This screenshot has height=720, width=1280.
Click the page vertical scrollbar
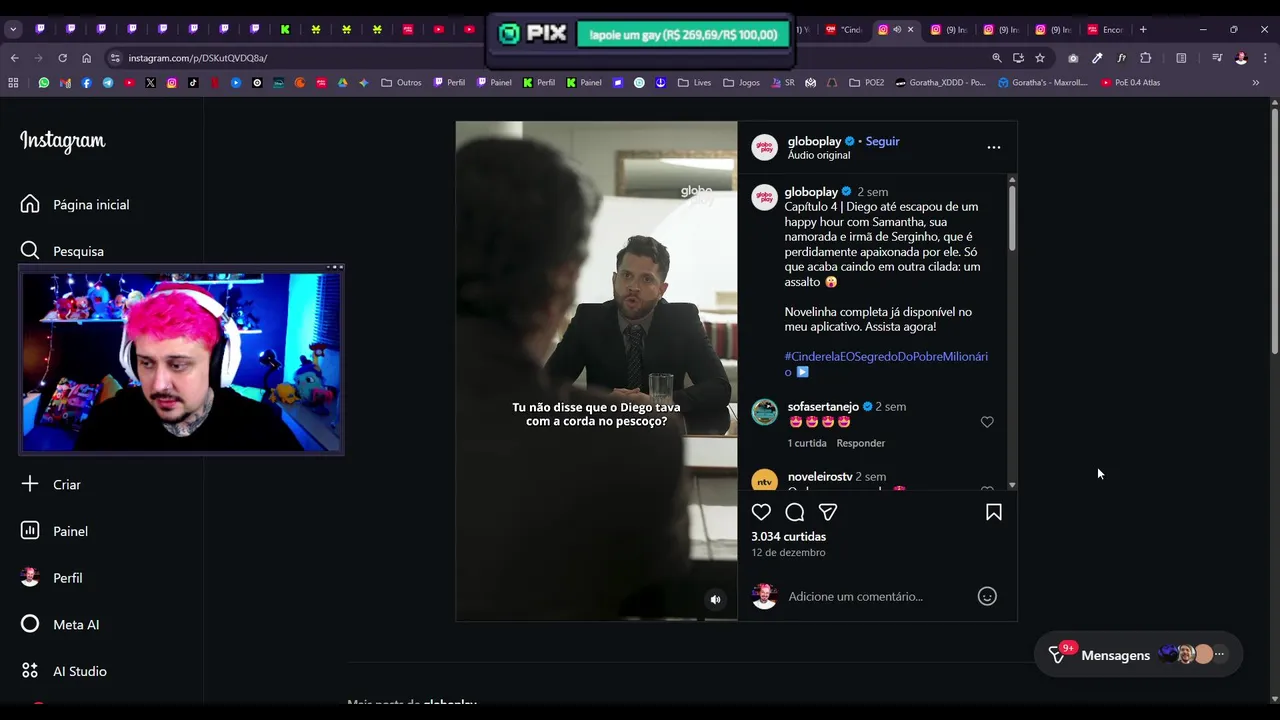tap(1274, 230)
